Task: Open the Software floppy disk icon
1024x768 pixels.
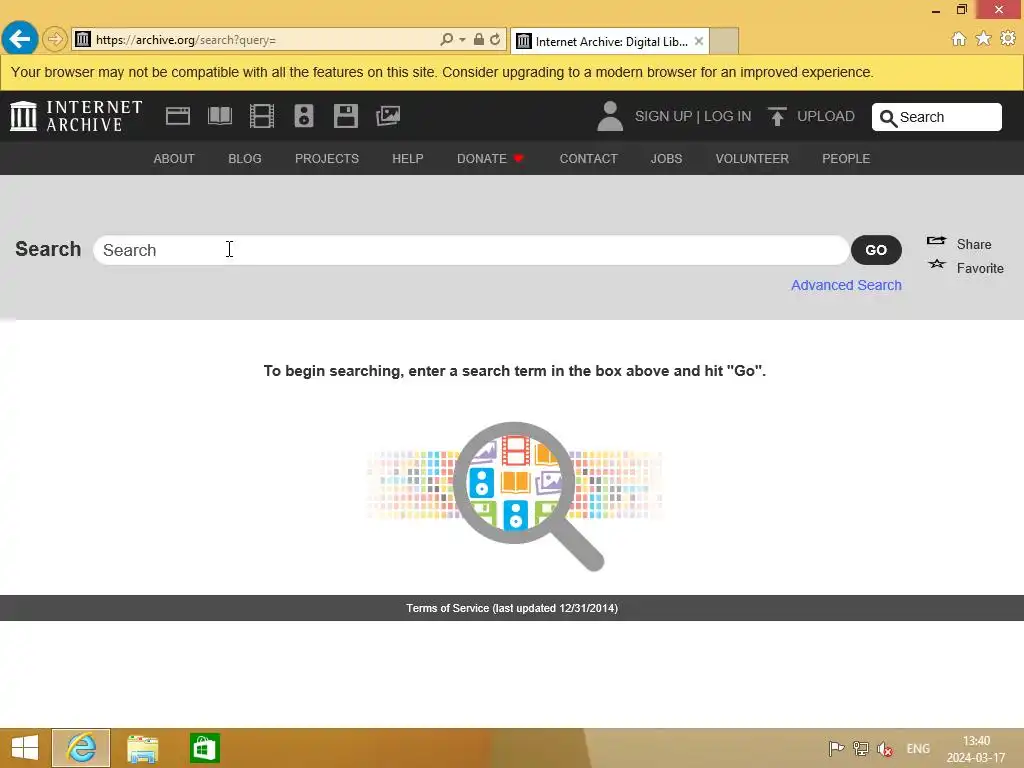Action: coord(345,116)
